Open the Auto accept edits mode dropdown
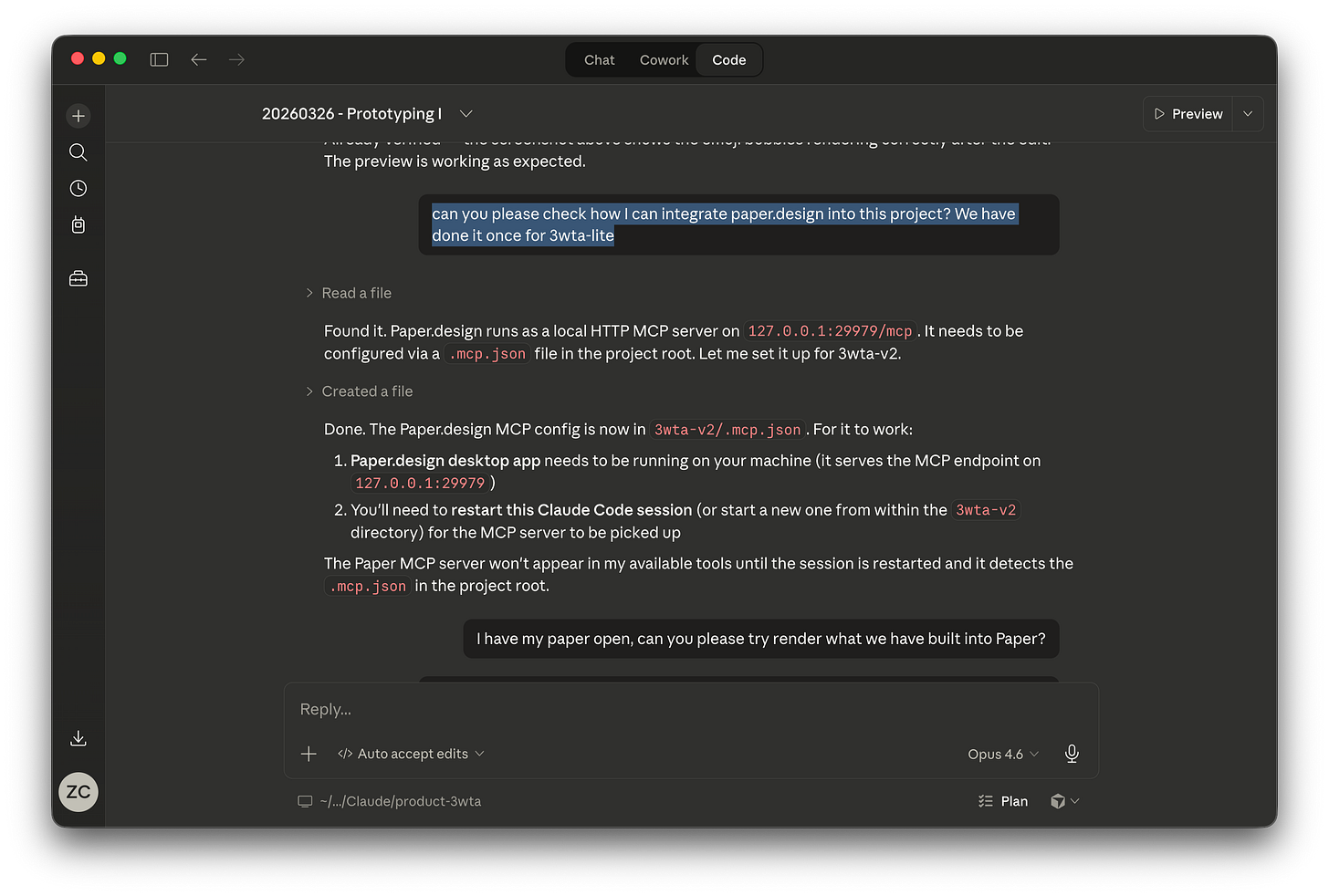 click(411, 754)
